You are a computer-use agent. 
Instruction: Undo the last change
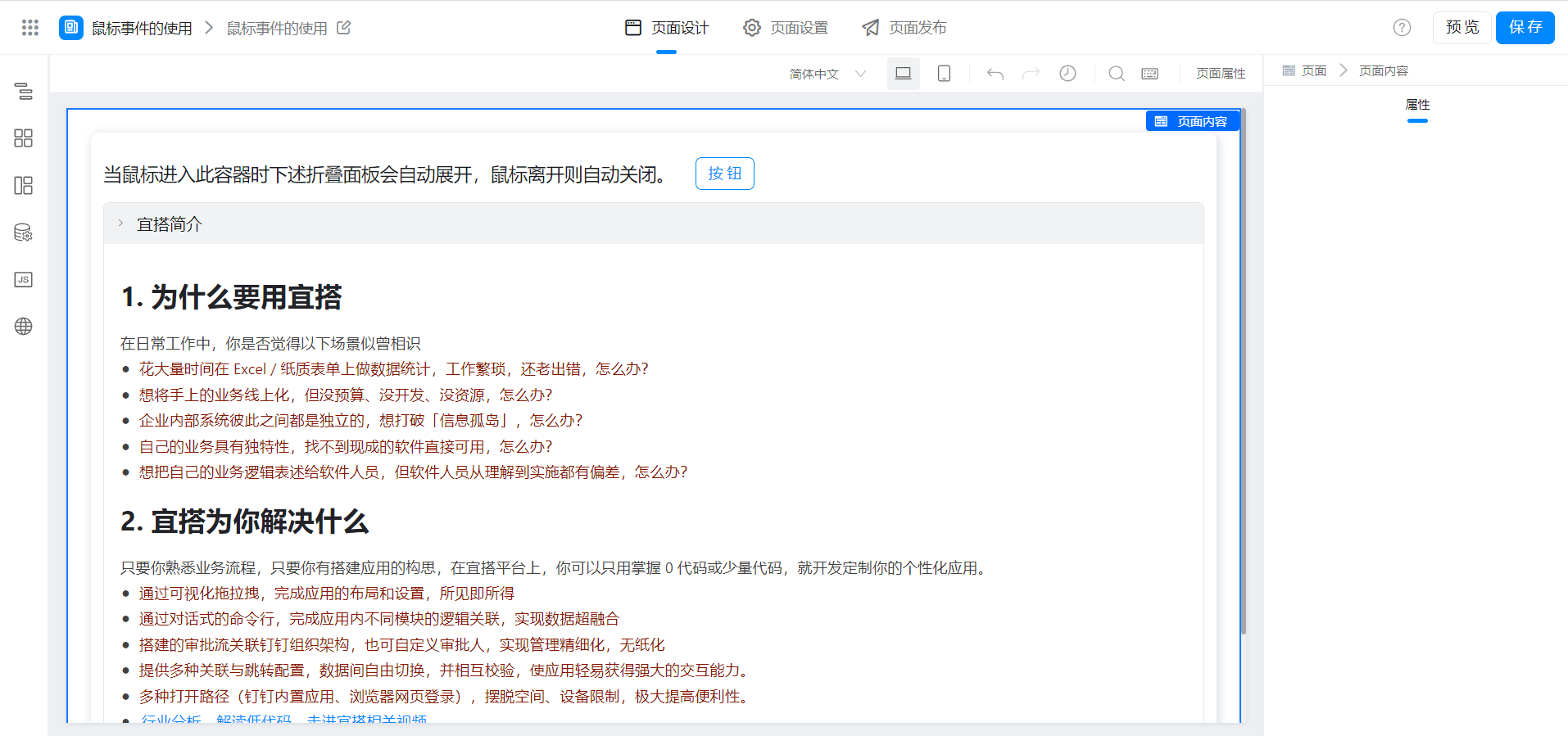995,74
